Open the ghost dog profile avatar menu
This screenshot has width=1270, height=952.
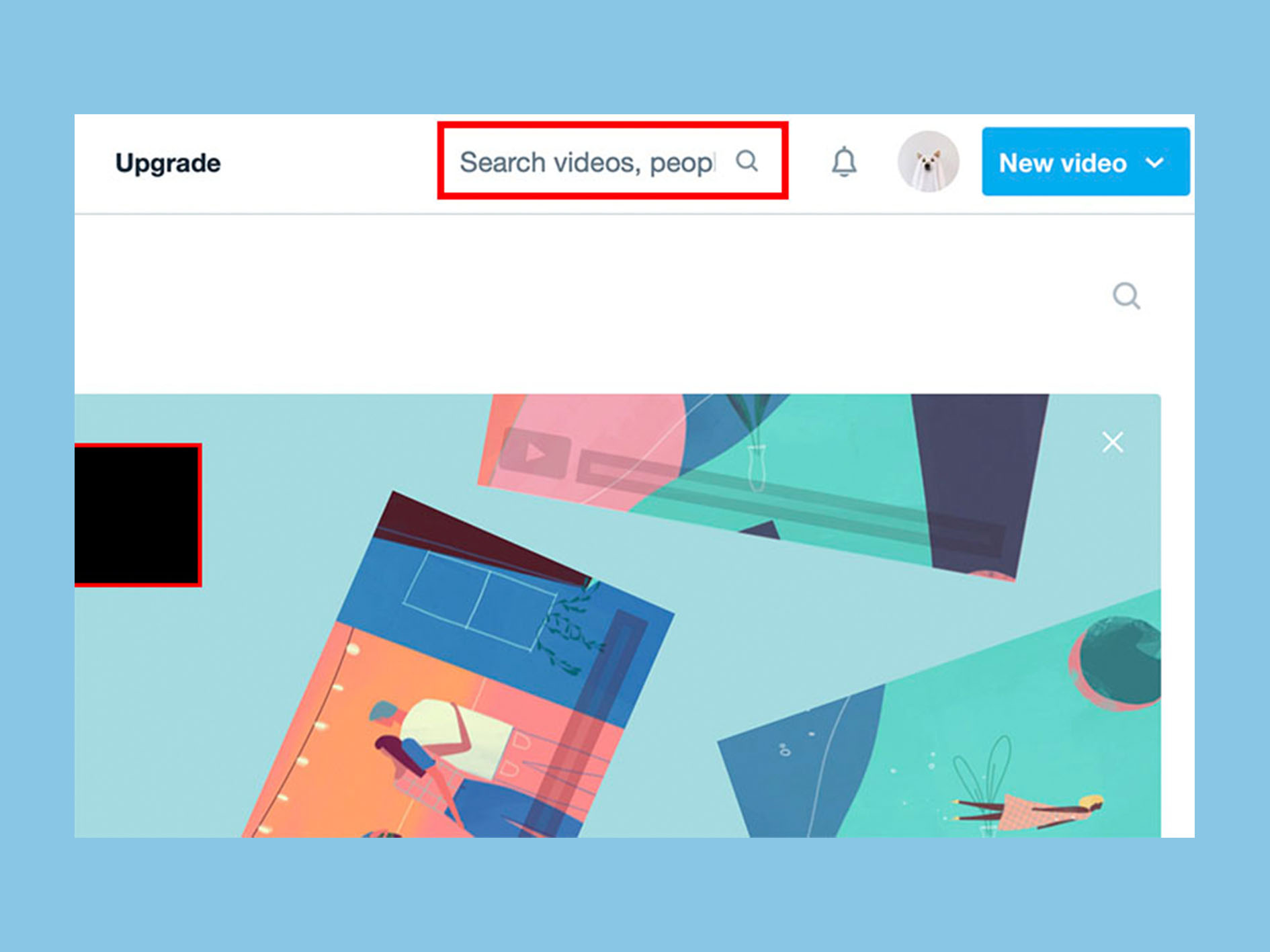click(x=929, y=162)
